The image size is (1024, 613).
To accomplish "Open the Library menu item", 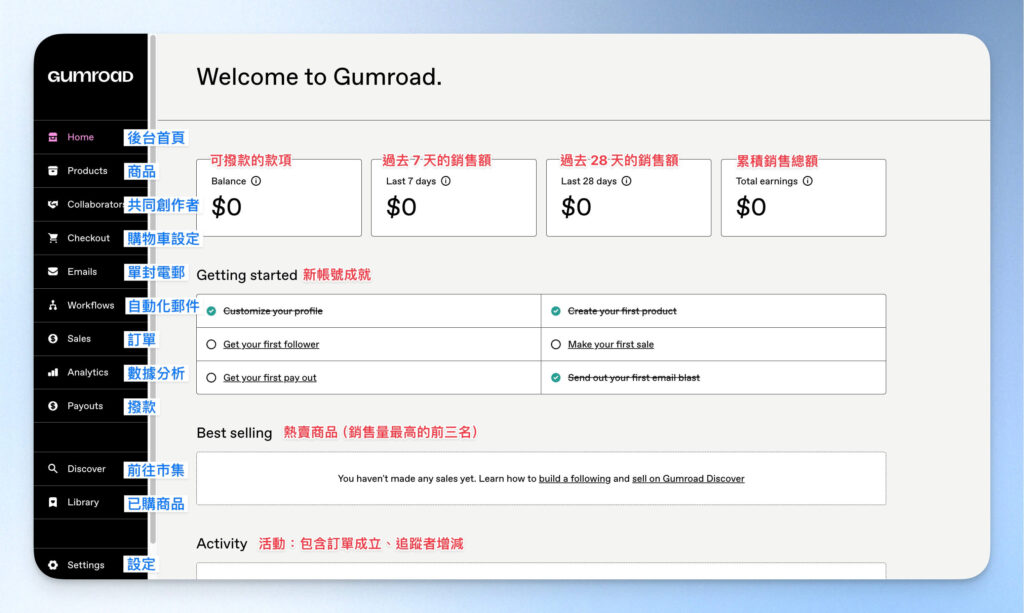I will tap(91, 502).
